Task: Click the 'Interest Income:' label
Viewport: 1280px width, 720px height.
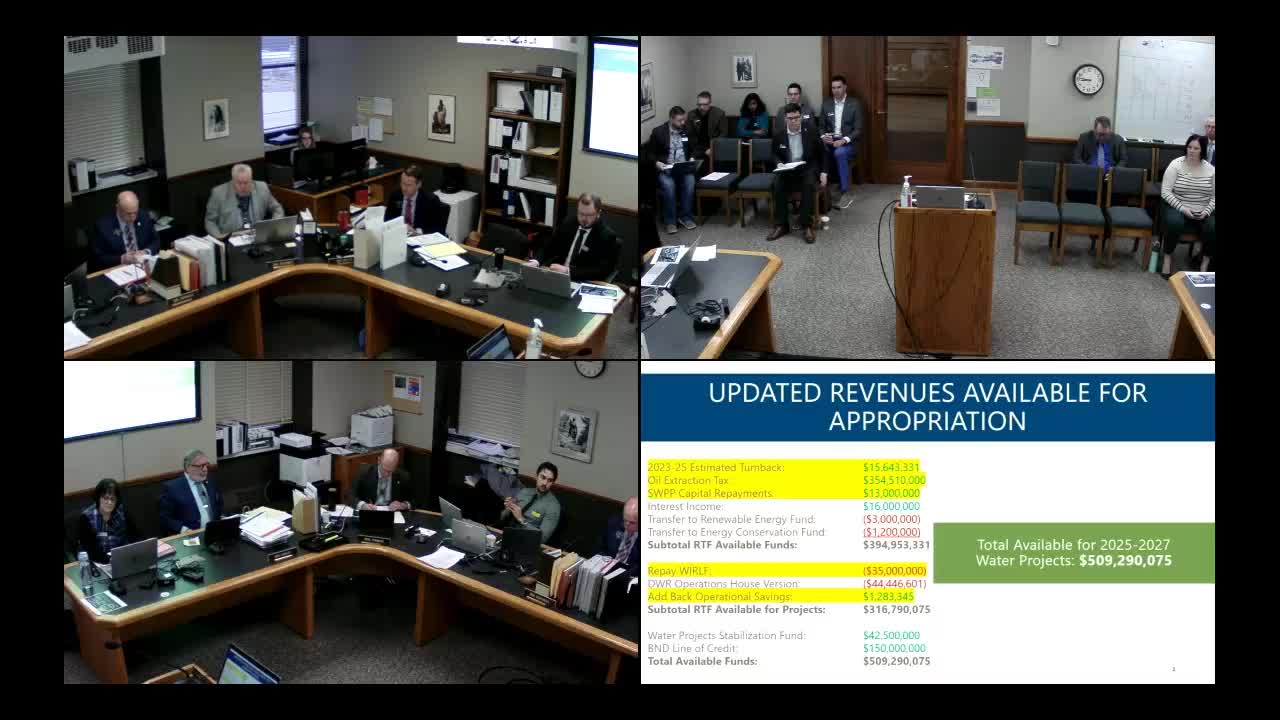Action: (x=685, y=506)
